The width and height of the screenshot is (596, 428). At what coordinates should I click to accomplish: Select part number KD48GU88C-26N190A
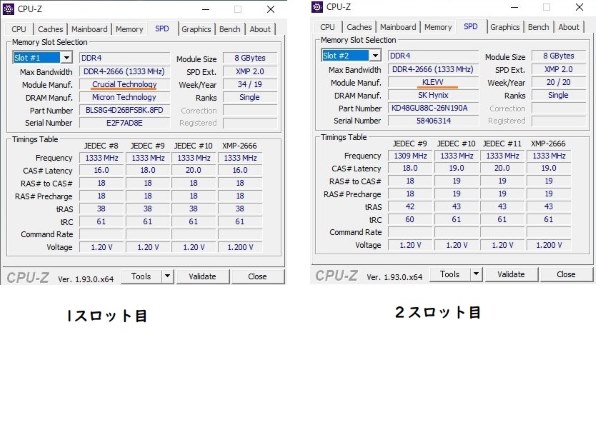coord(433,108)
